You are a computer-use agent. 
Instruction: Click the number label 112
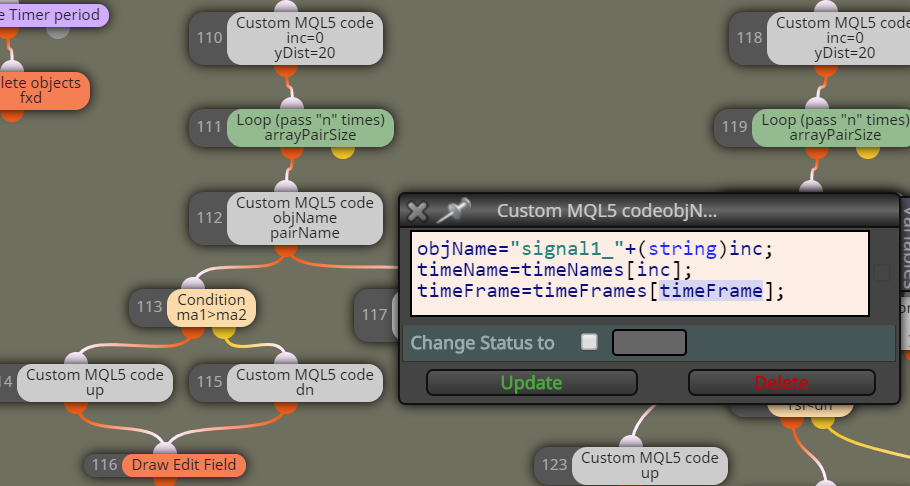click(210, 218)
